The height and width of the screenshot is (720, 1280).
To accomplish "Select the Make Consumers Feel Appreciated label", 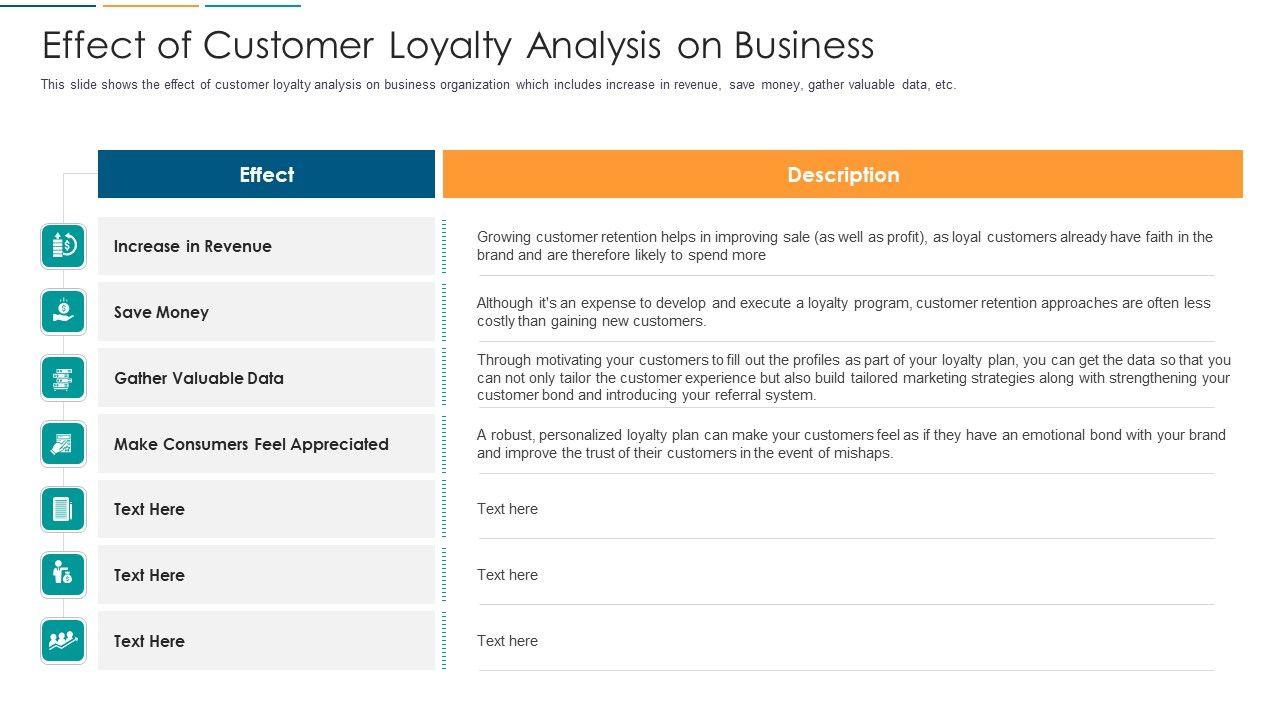I will point(251,444).
